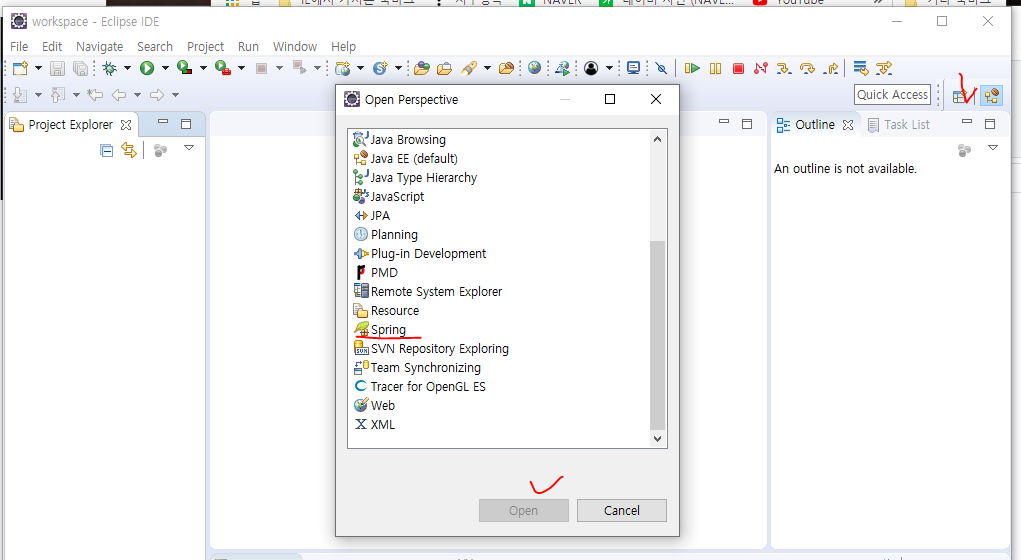Click the Resume debug icon

click(692, 68)
